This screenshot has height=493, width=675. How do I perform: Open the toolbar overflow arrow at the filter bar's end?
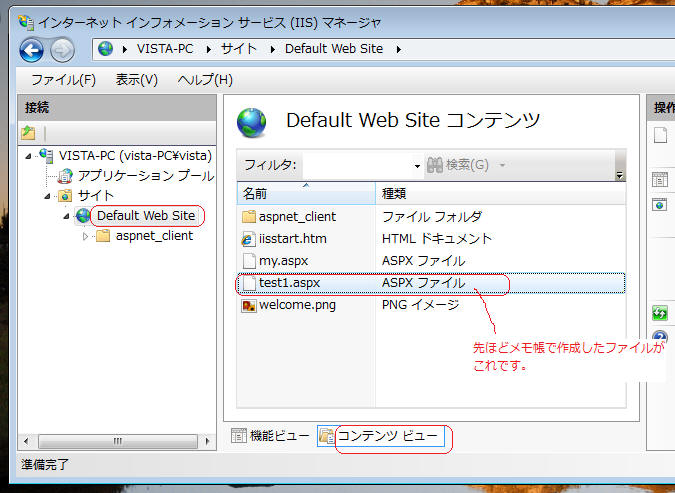[619, 174]
